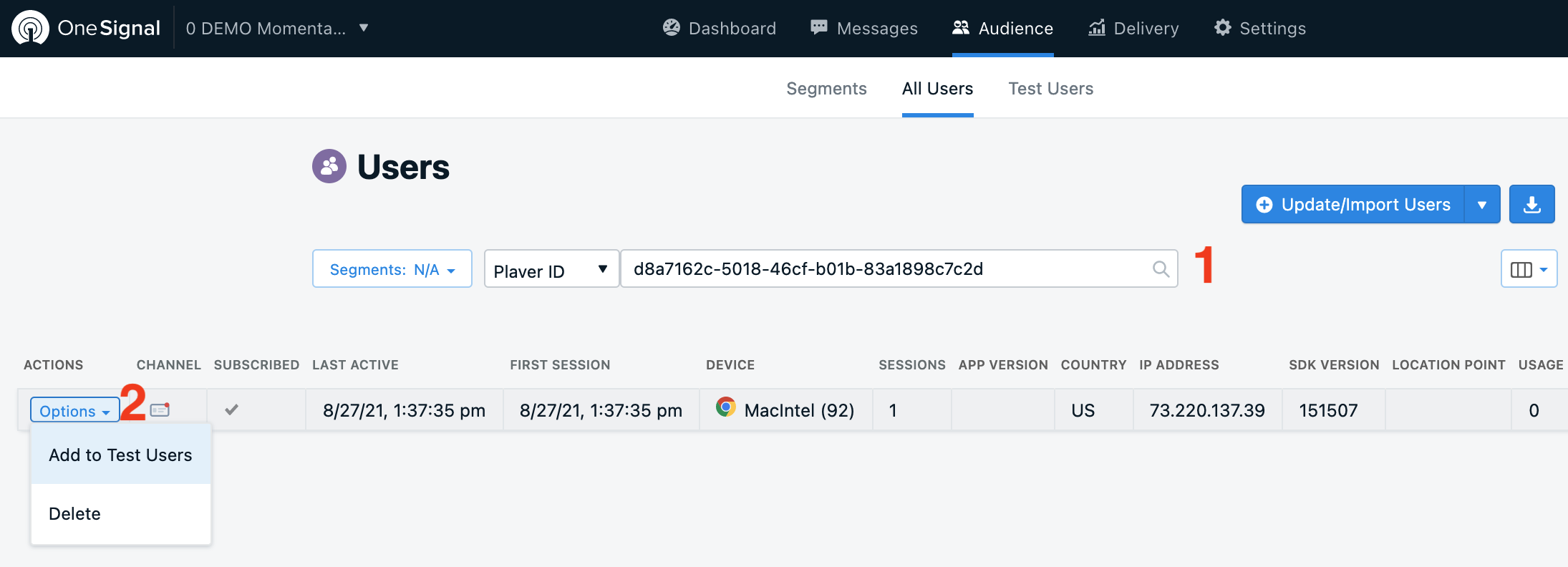The height and width of the screenshot is (567, 1568).
Task: Click the web push channel icon
Action: click(x=160, y=409)
